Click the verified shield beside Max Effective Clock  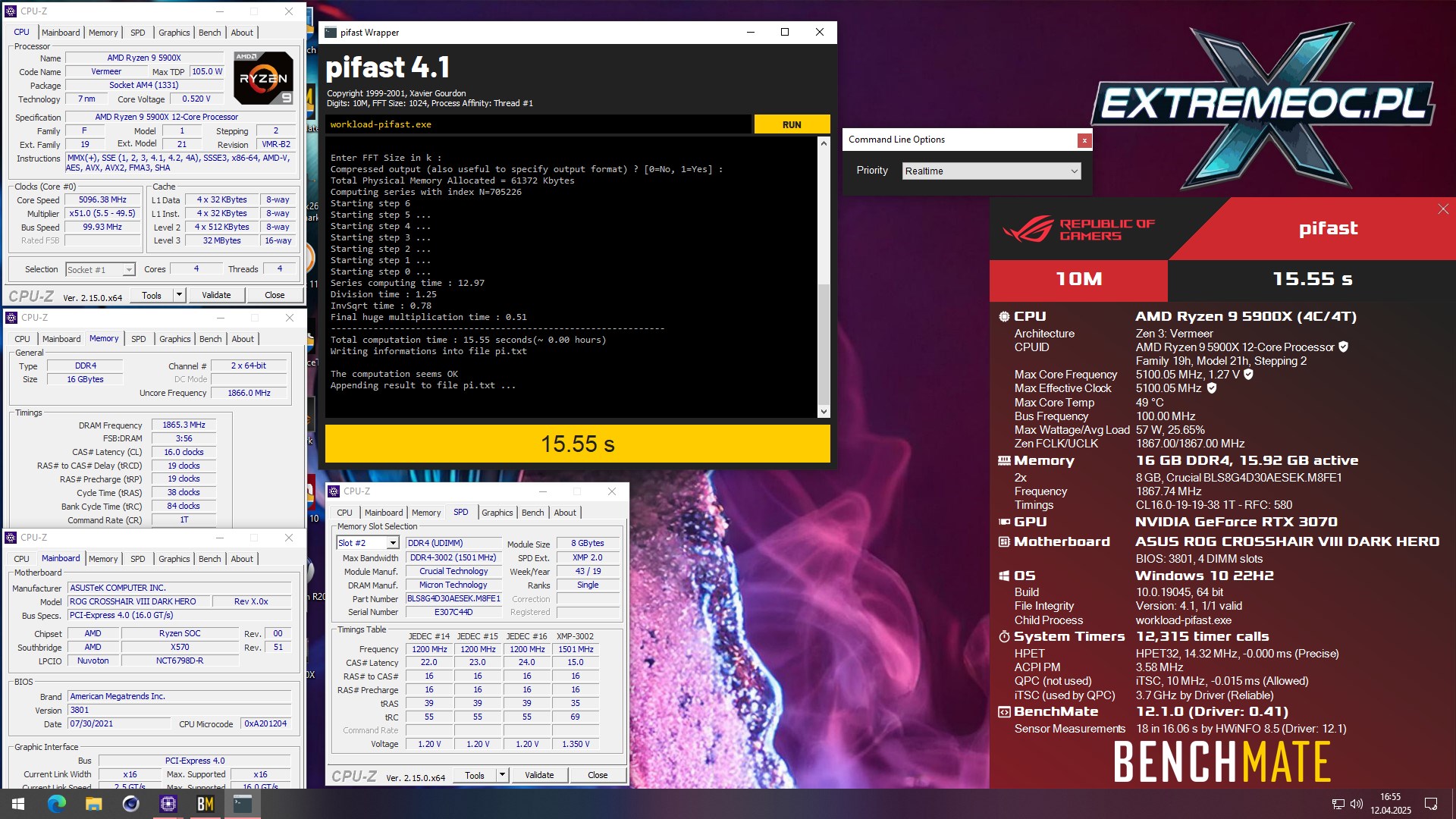point(1212,388)
